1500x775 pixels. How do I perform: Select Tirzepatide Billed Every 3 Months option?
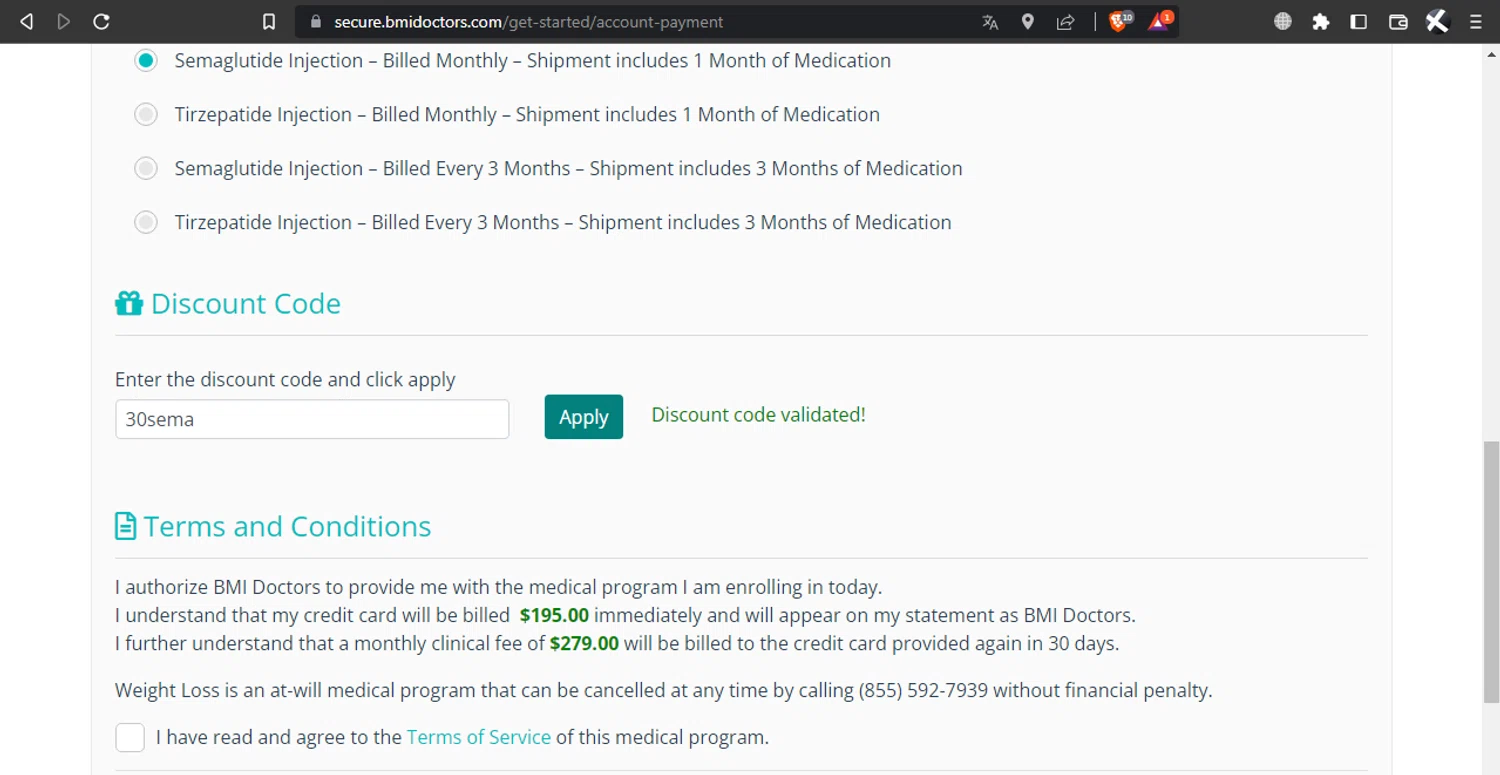[146, 222]
